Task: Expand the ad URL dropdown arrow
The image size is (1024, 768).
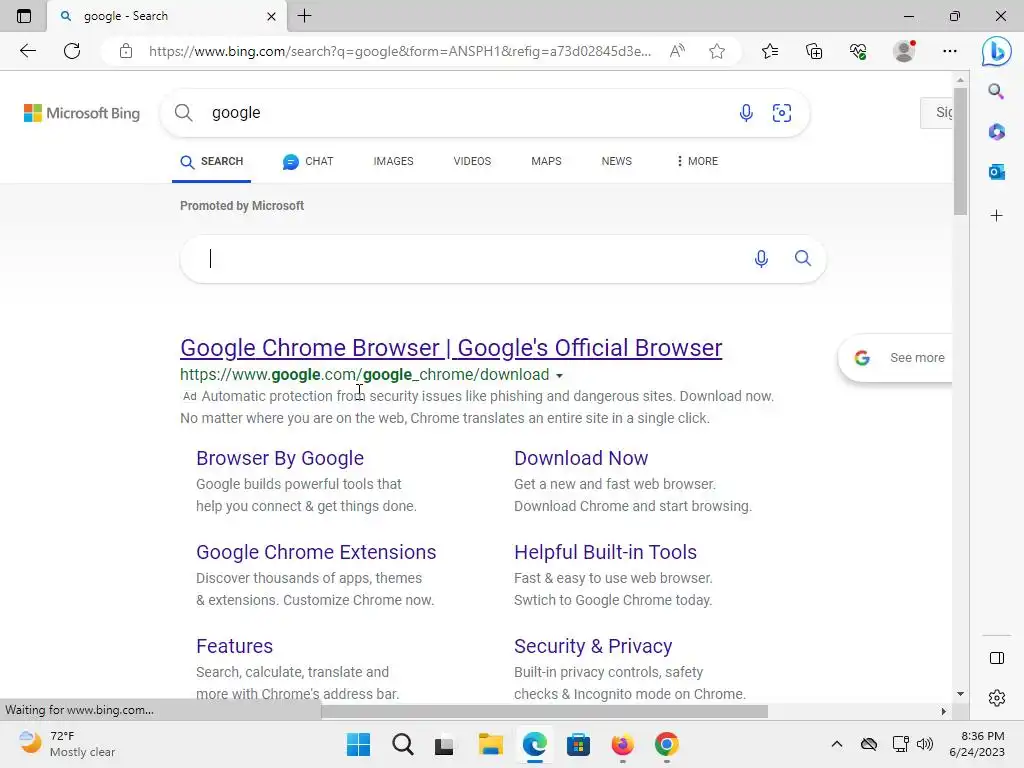Action: click(559, 376)
